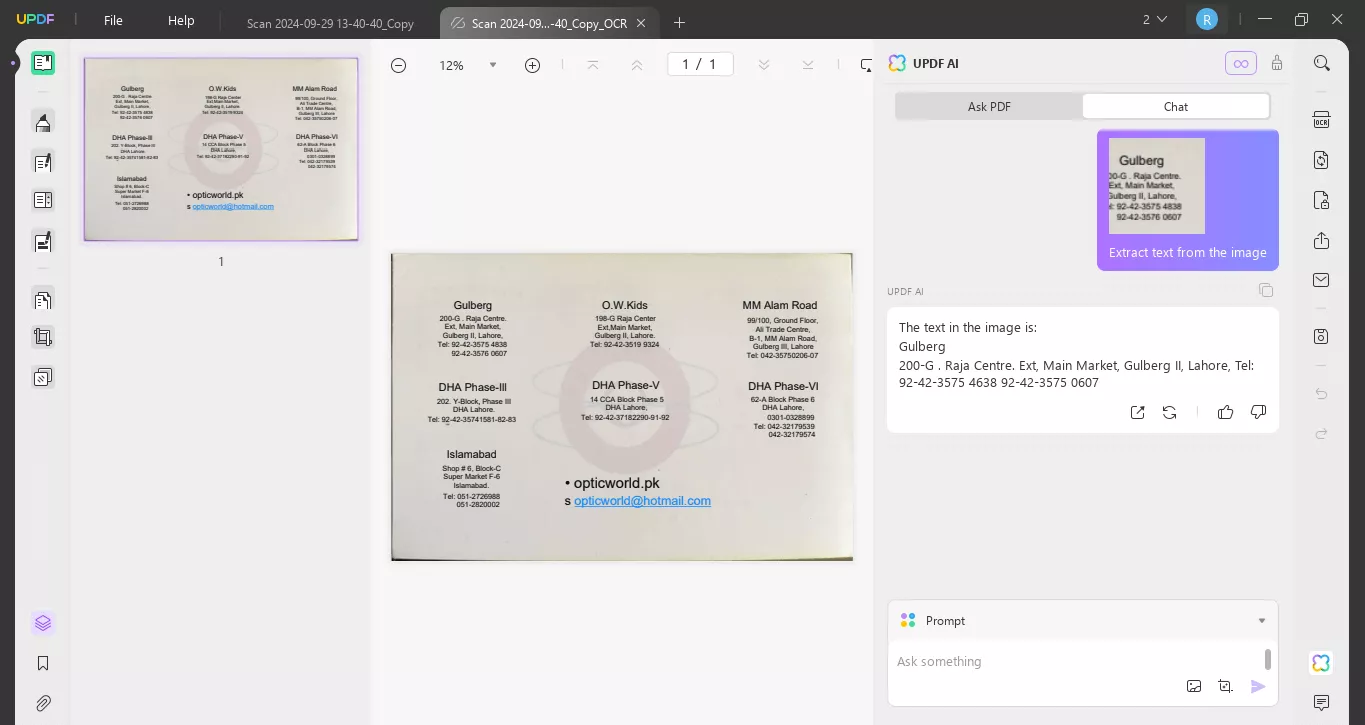
Task: Select the Crop Pages tool
Action: pos(43,337)
